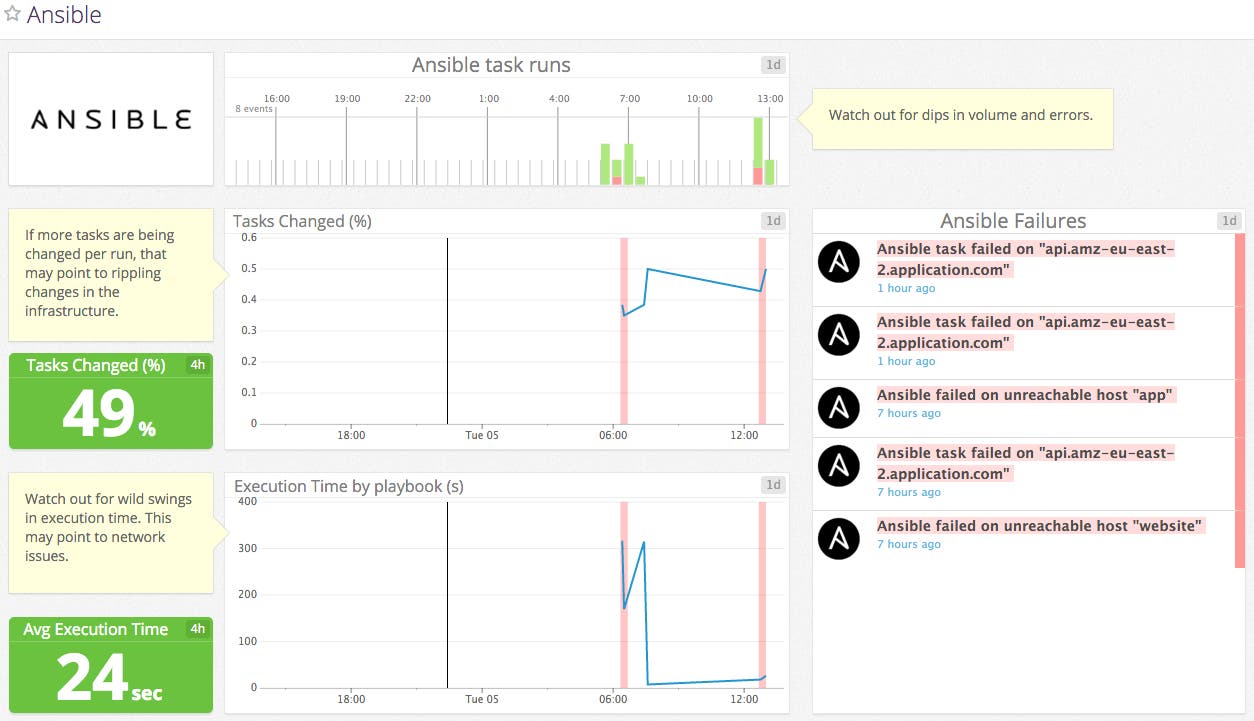Open the 1d timeframe selector on Ansible task runs
The height and width of the screenshot is (721, 1254).
point(771,64)
